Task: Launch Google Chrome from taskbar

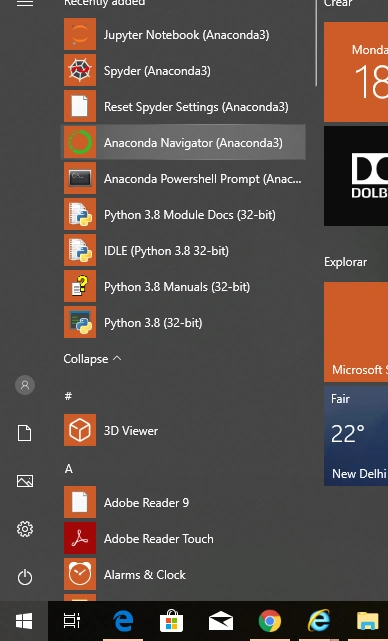Action: 270,621
